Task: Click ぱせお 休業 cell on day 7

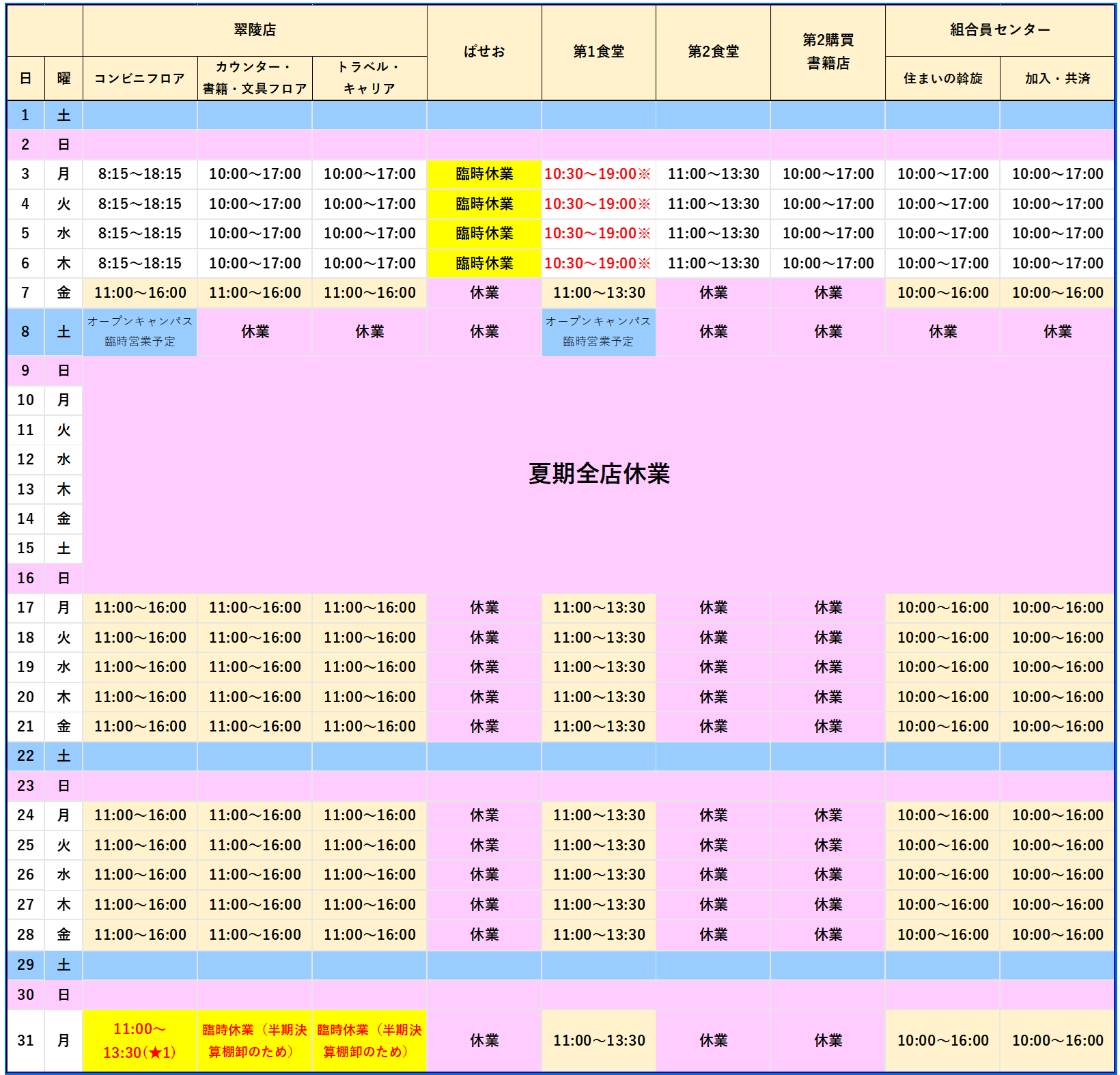Action: point(484,293)
